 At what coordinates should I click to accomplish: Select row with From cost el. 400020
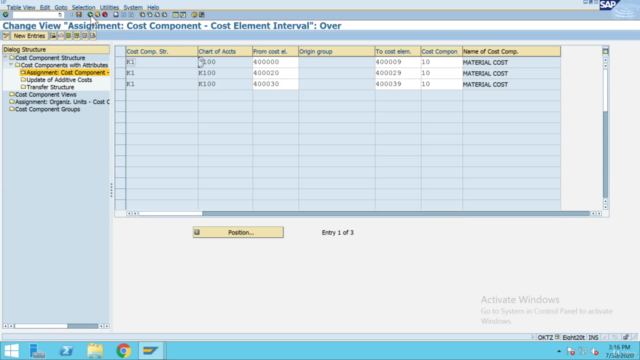click(x=120, y=73)
